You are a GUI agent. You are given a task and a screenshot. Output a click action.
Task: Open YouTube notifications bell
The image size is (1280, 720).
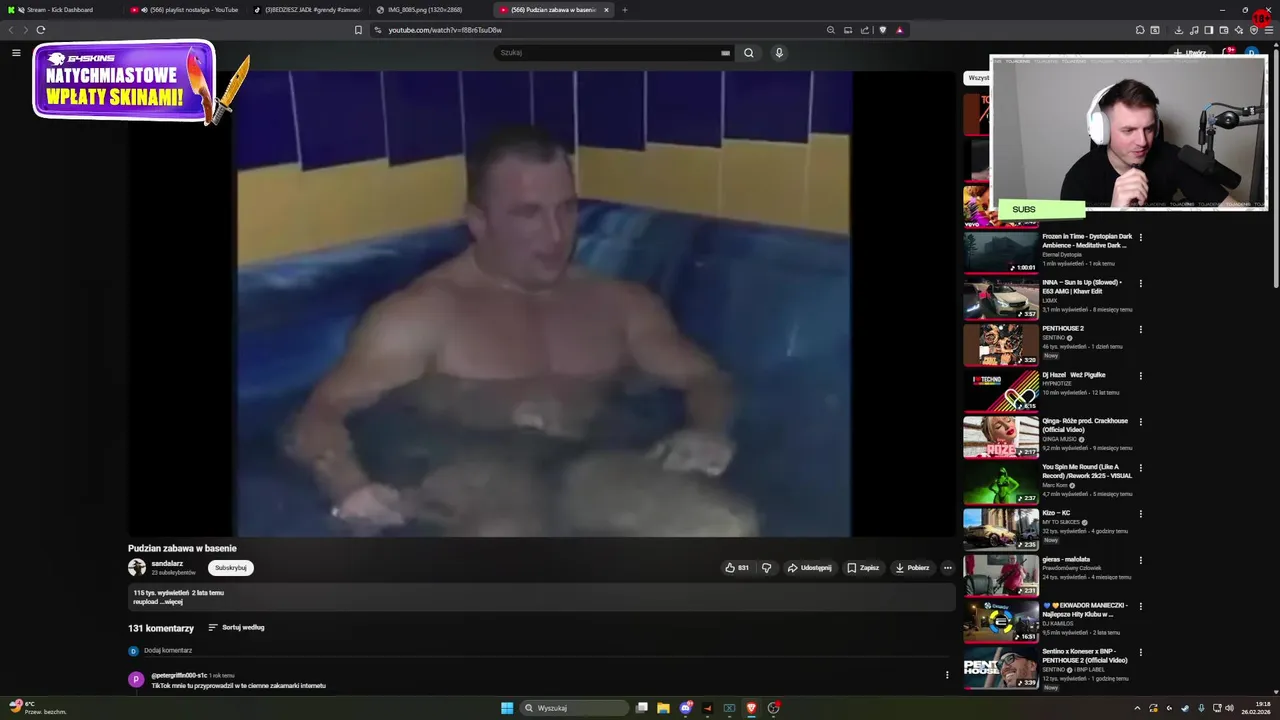coord(1229,52)
